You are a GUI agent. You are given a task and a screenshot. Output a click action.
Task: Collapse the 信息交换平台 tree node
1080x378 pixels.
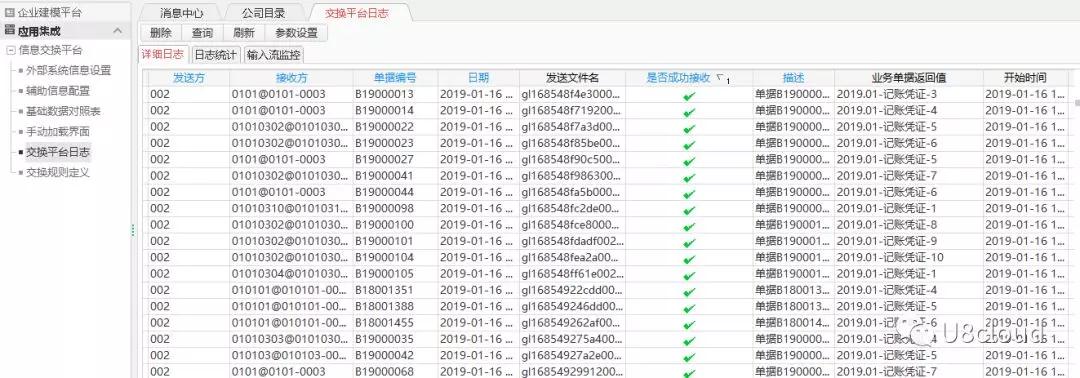11,50
